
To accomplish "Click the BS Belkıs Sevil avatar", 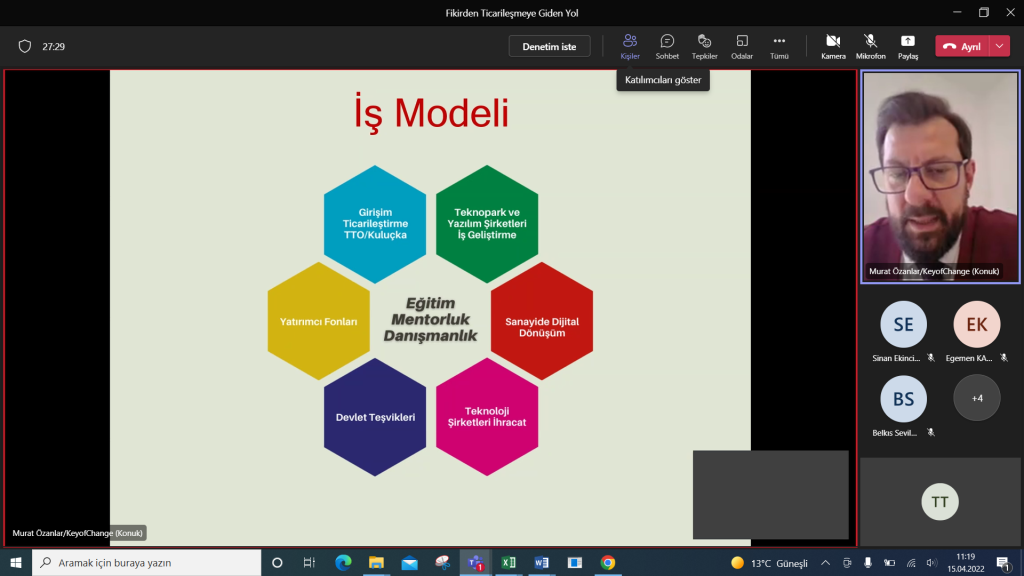I will click(x=903, y=399).
